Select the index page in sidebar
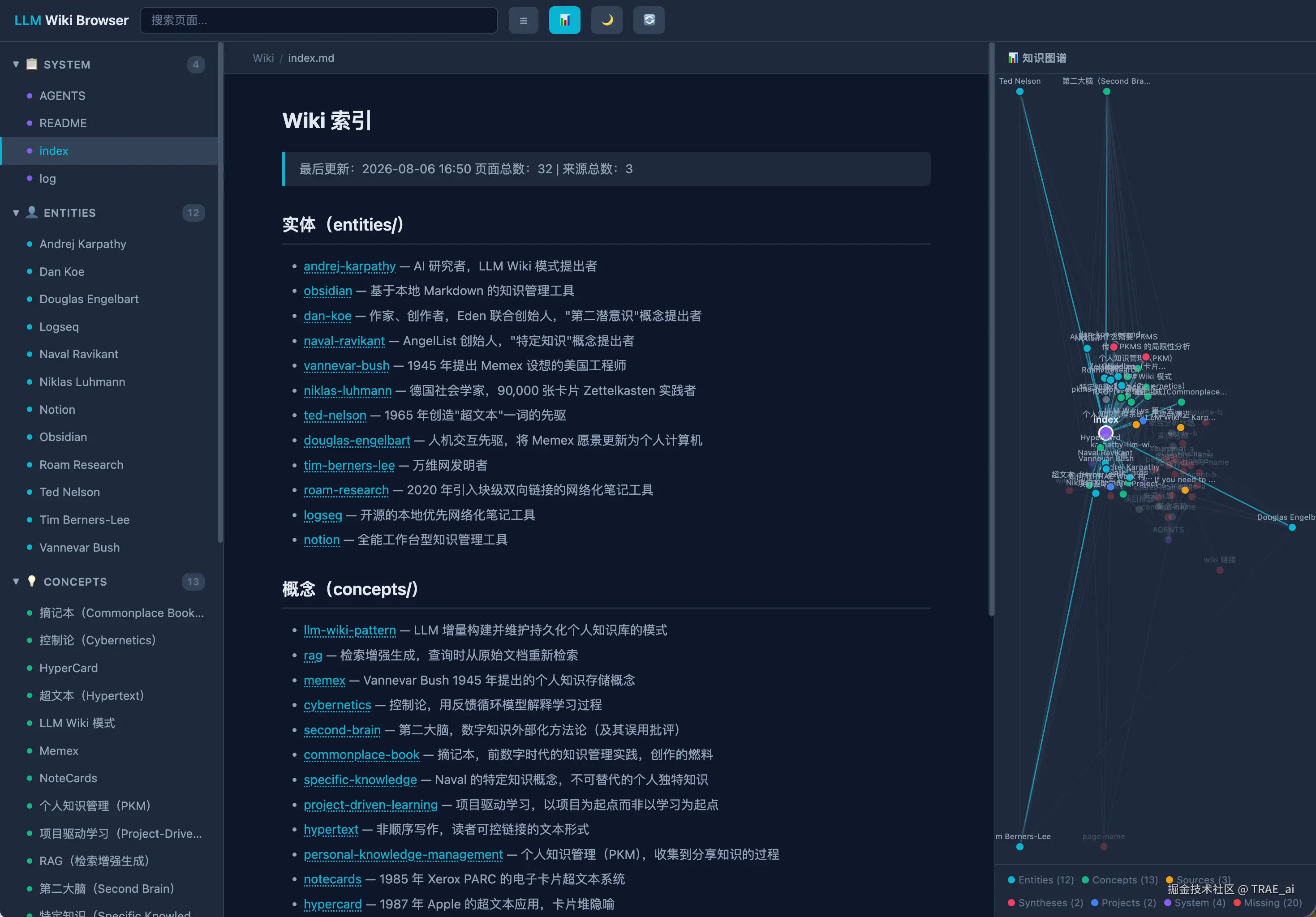The width and height of the screenshot is (1316, 917). [x=109, y=151]
